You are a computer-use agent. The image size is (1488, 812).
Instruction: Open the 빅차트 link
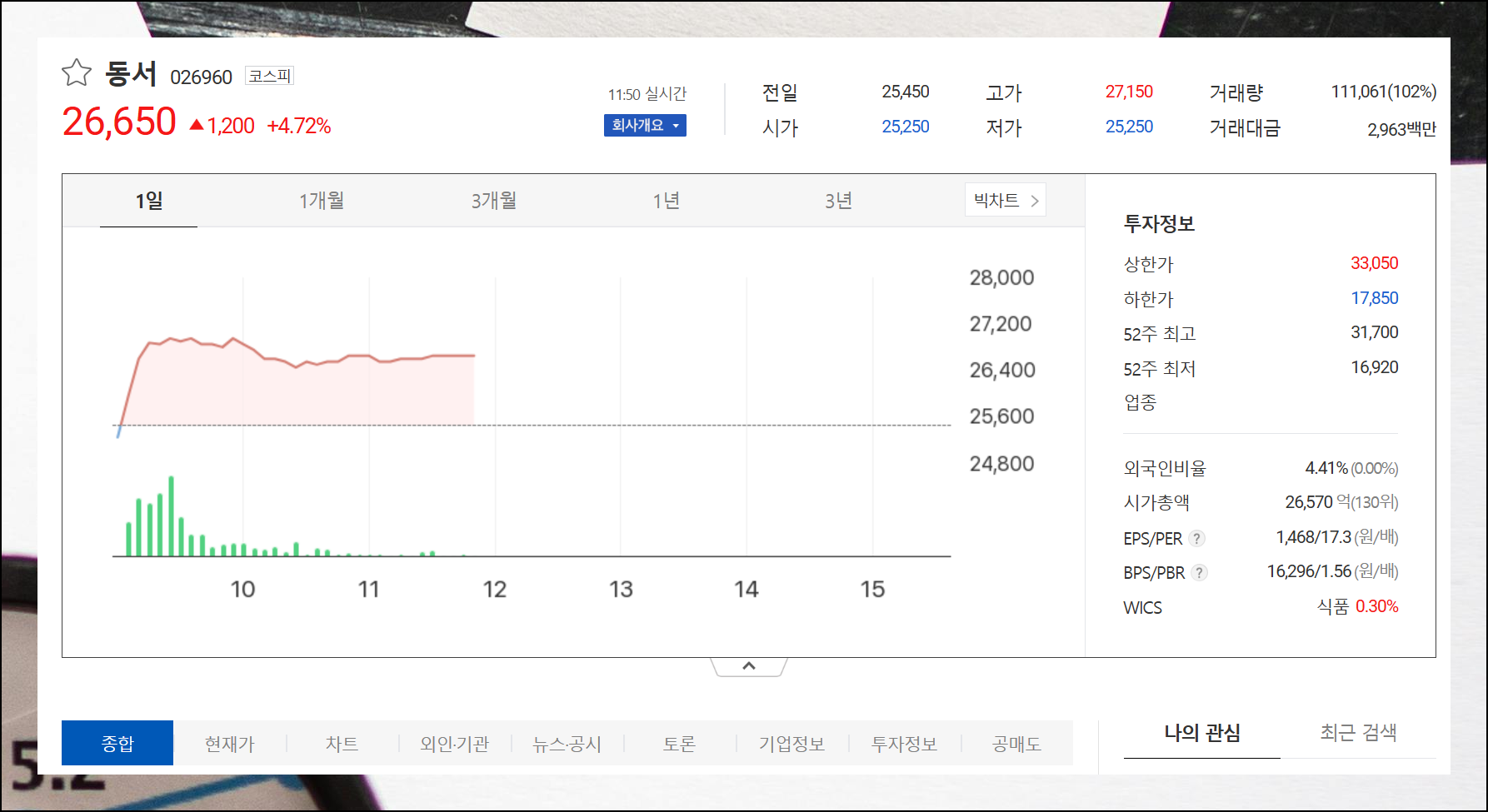click(x=1006, y=200)
